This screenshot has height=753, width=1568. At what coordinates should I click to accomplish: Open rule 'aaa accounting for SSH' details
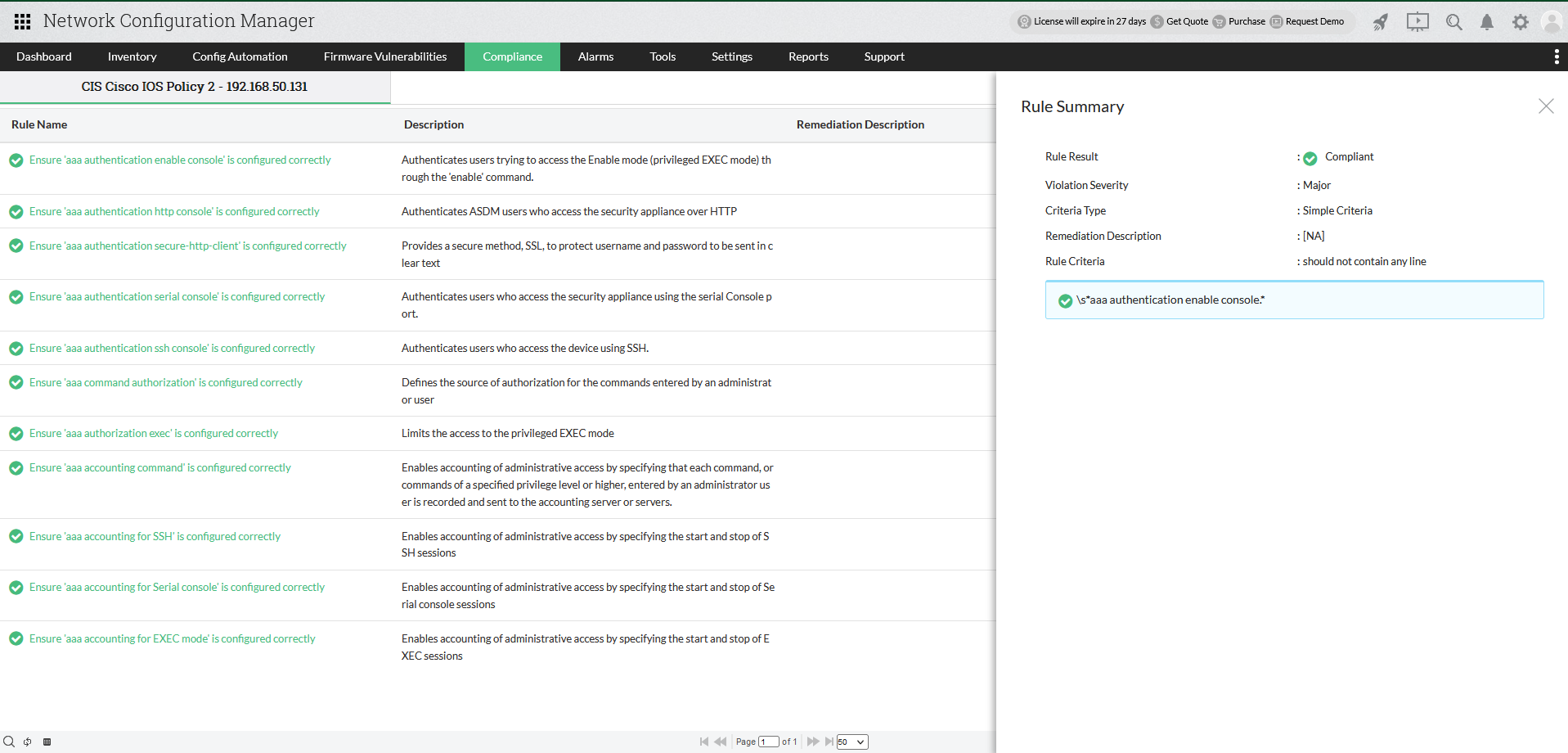coord(155,536)
